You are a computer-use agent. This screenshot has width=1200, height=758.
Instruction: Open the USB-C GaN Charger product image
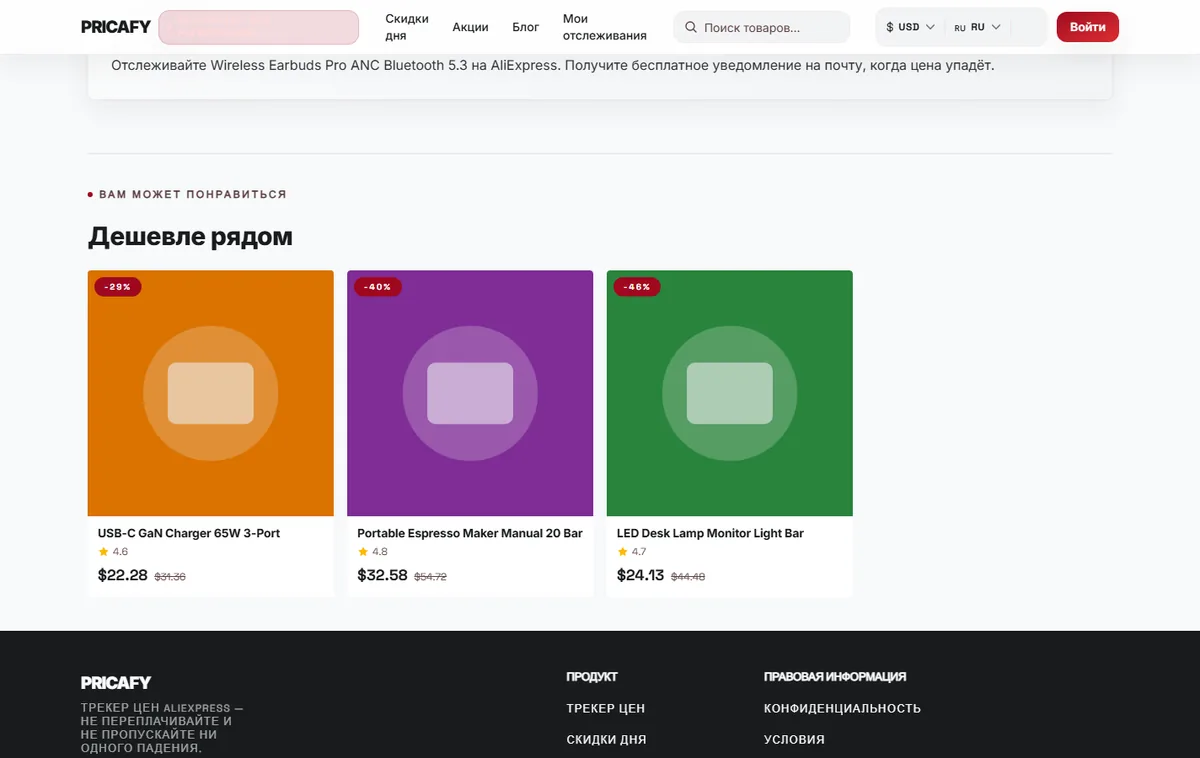tap(211, 393)
